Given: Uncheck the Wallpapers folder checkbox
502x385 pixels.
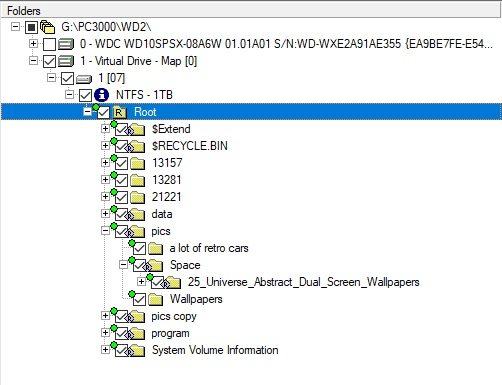Looking at the screenshot, I should click(139, 299).
